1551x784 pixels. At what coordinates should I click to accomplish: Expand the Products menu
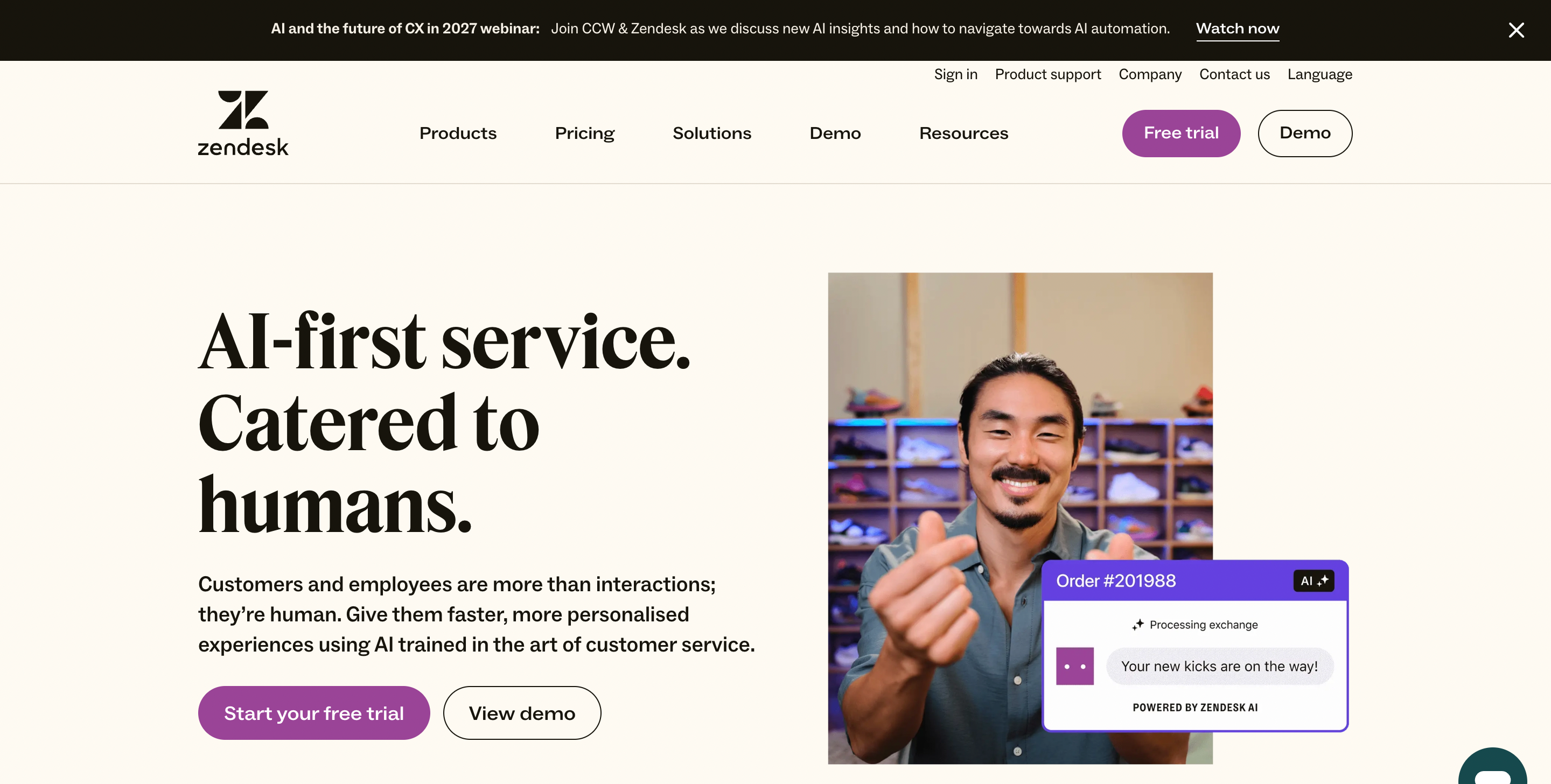click(458, 133)
